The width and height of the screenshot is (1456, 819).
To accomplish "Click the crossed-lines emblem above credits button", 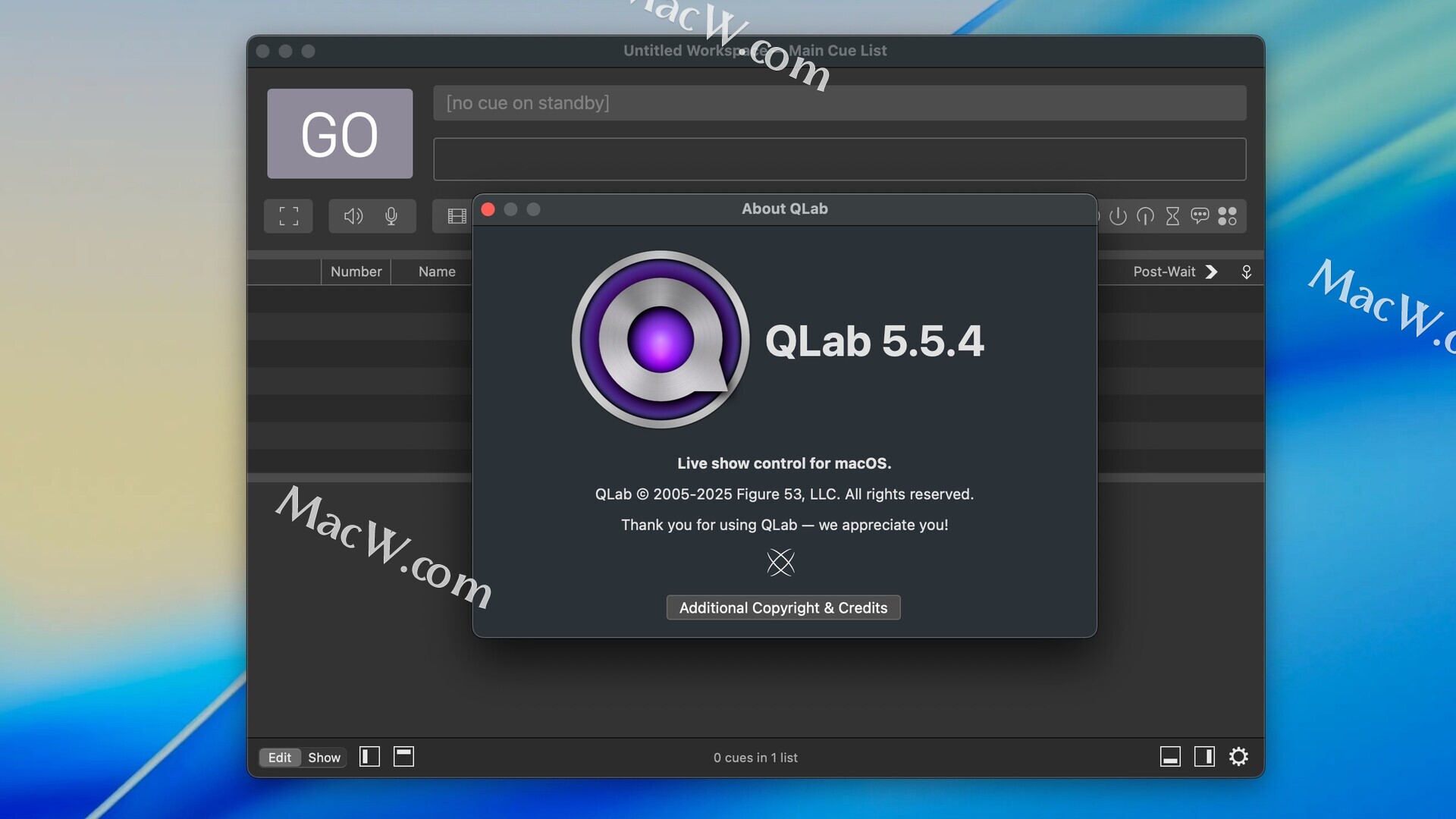I will 780,563.
